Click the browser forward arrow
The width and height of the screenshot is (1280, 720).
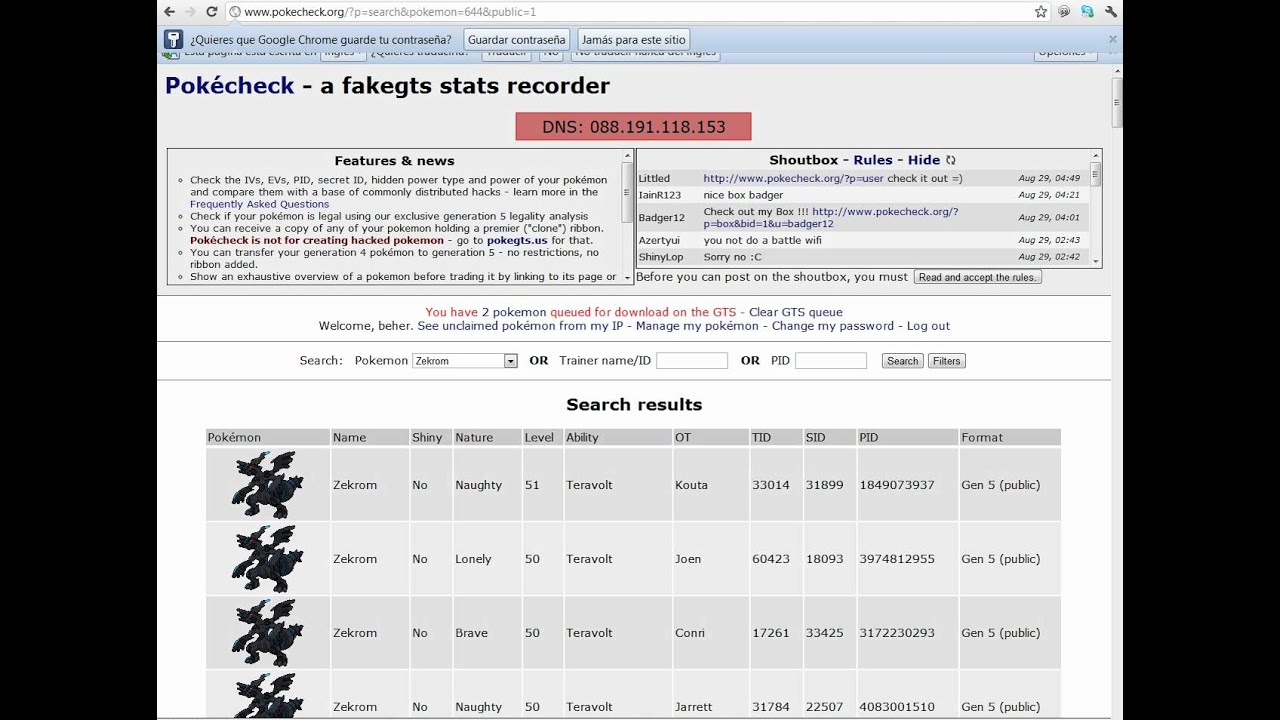[x=190, y=12]
